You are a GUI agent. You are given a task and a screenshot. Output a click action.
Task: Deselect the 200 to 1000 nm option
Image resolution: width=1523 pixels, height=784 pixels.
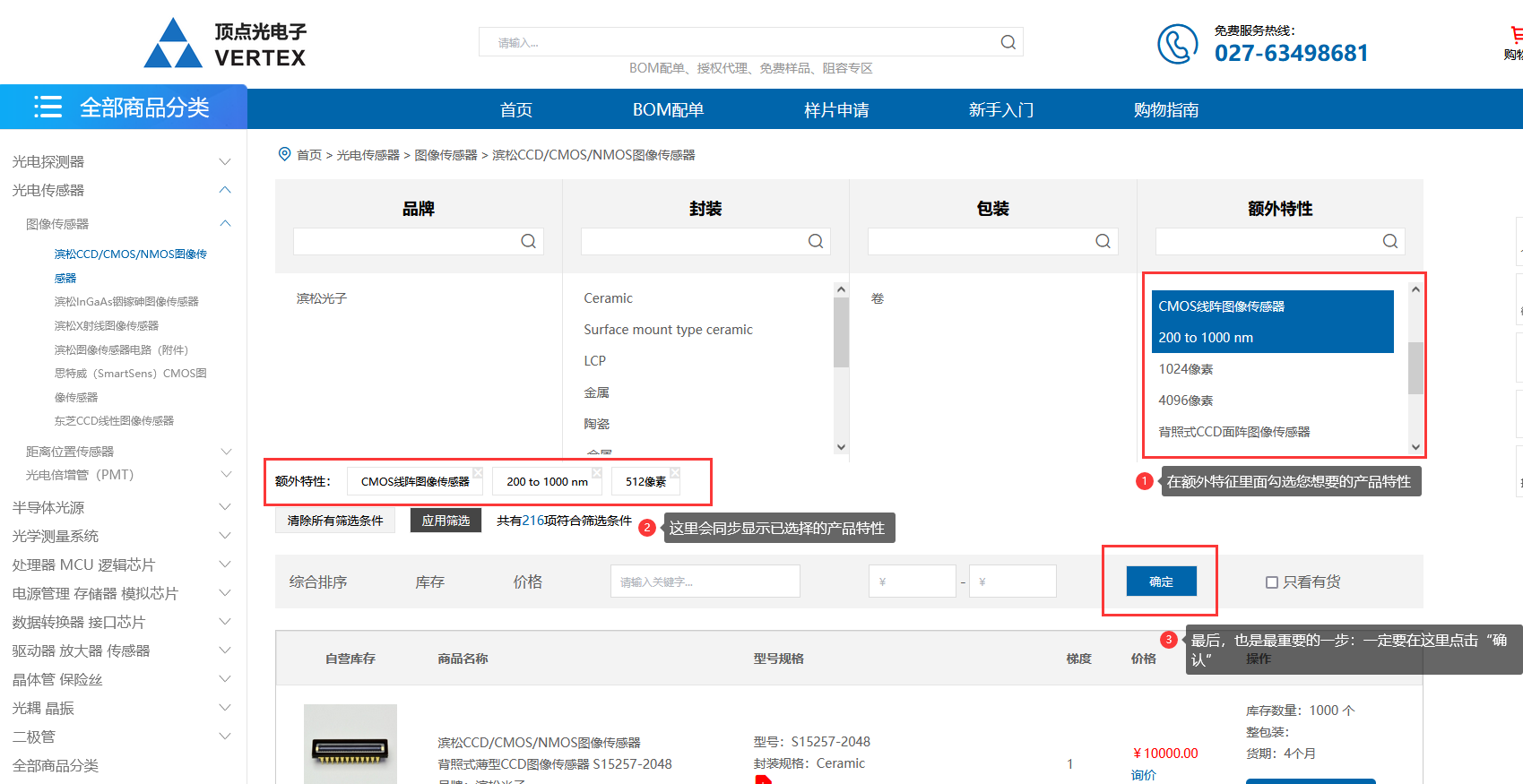(1205, 338)
